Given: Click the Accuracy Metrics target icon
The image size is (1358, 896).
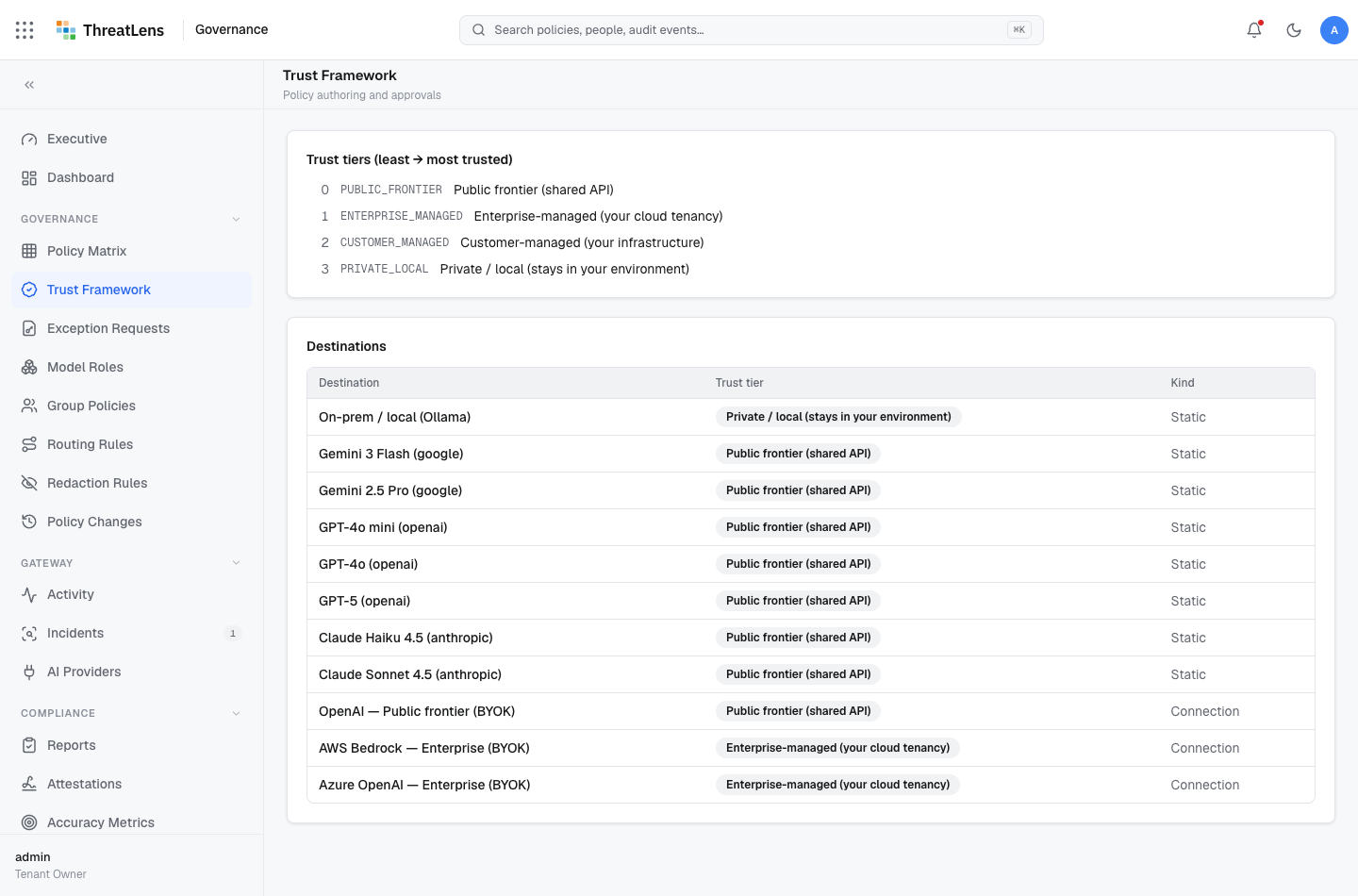Looking at the screenshot, I should point(29,823).
